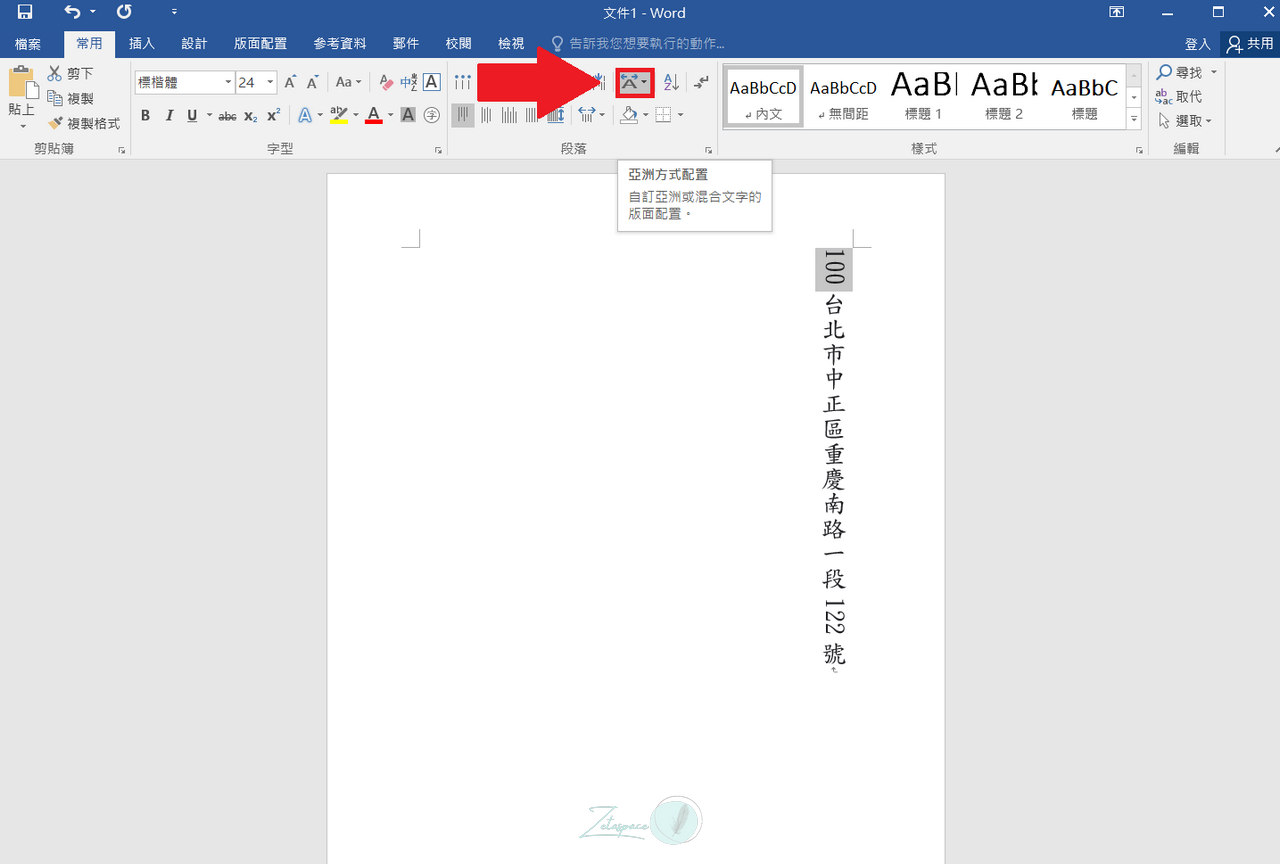1280x864 pixels.
Task: Apply paragraph shading with the paint bucket
Action: coord(629,115)
